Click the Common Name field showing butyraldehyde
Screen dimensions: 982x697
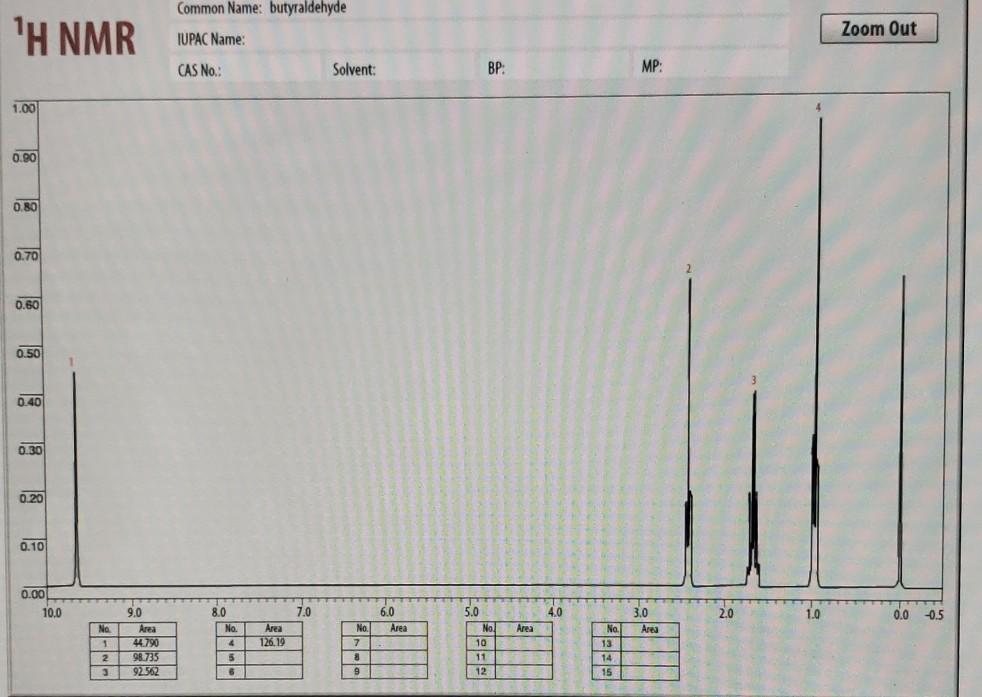point(305,8)
